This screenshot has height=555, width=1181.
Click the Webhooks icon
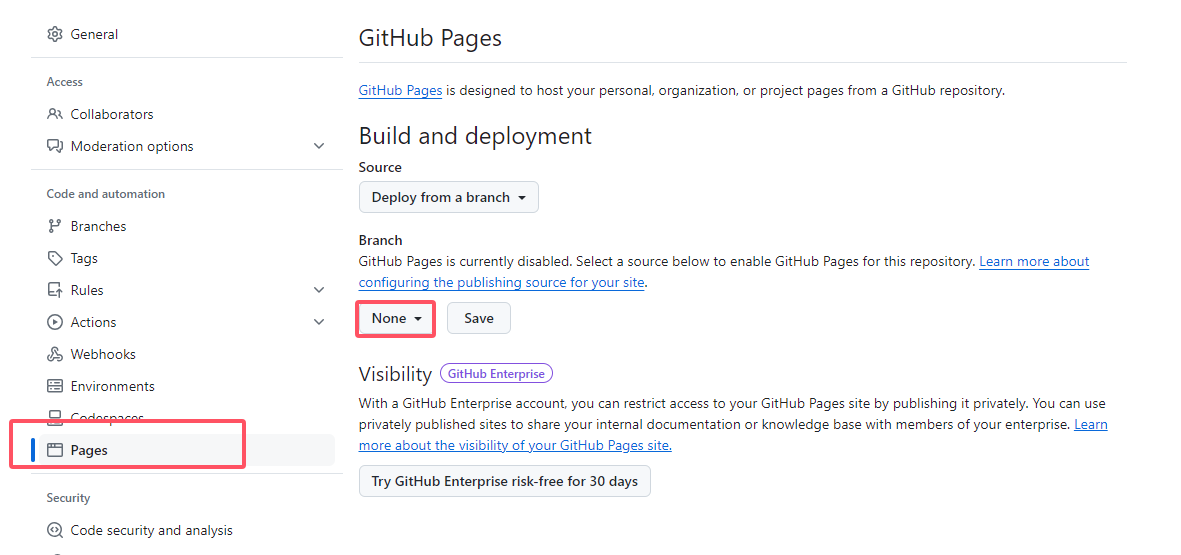point(55,354)
